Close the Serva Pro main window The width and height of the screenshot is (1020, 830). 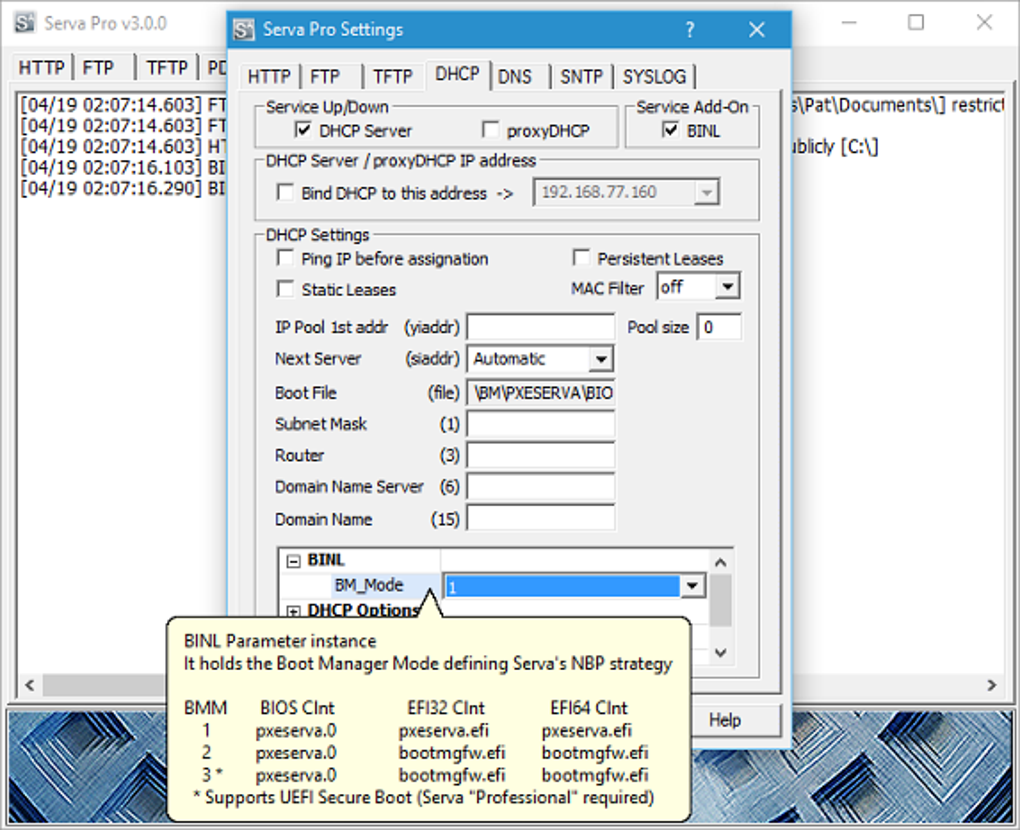point(984,22)
